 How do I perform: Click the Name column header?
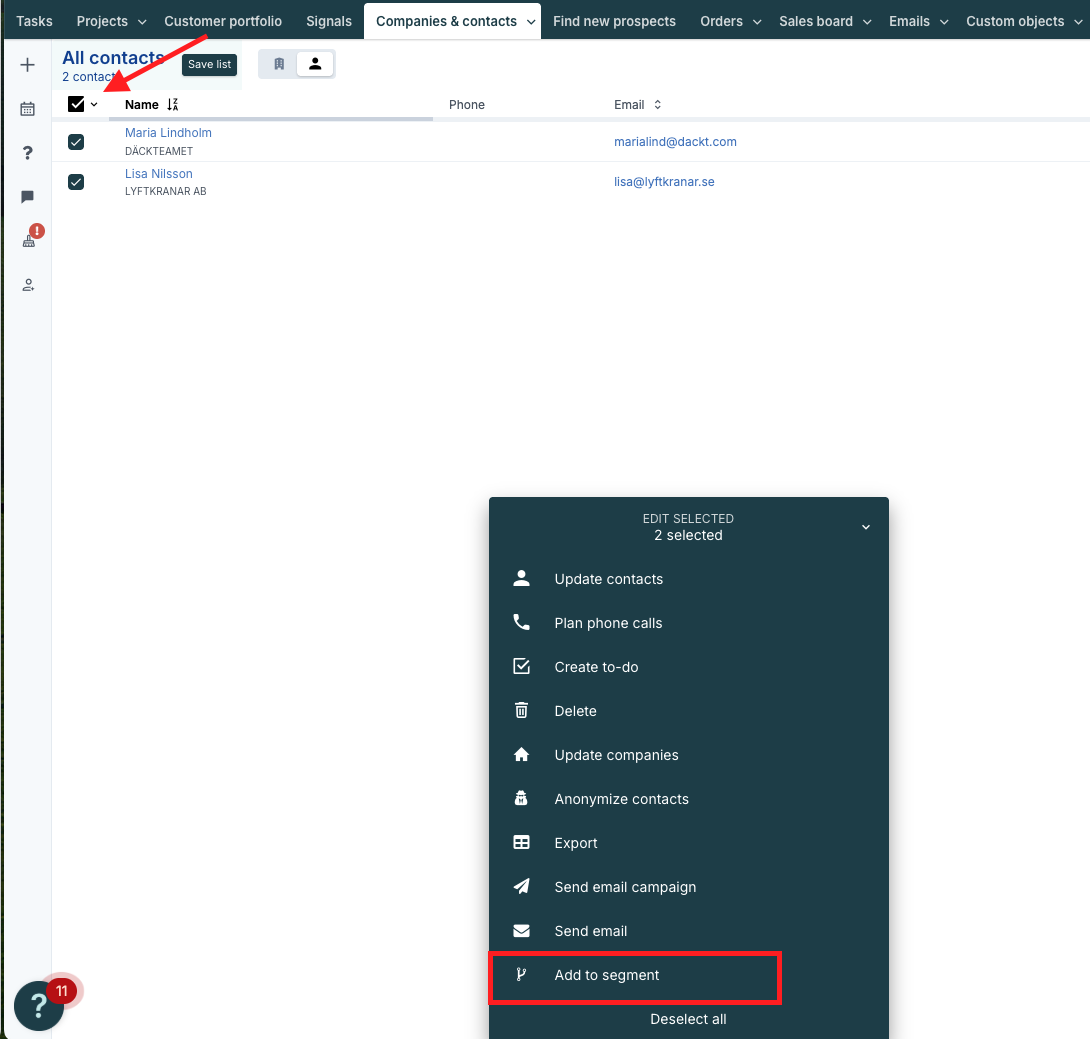coord(142,104)
